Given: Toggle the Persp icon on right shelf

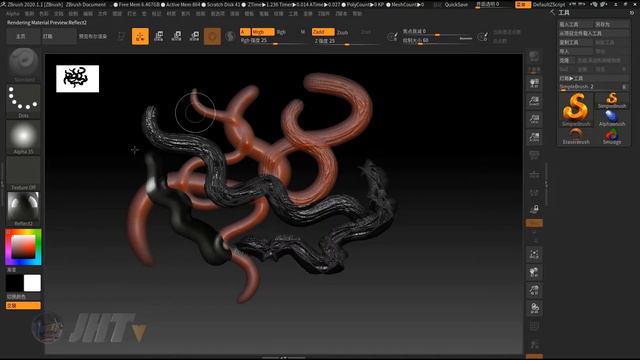Looking at the screenshot, I should coord(534,155).
